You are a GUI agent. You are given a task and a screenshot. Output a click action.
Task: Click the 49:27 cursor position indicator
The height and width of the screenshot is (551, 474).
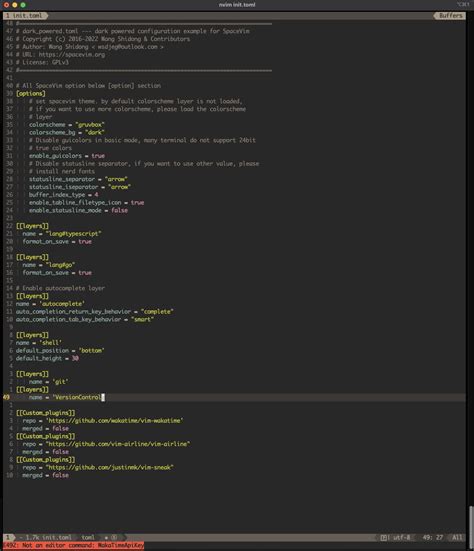click(x=433, y=538)
